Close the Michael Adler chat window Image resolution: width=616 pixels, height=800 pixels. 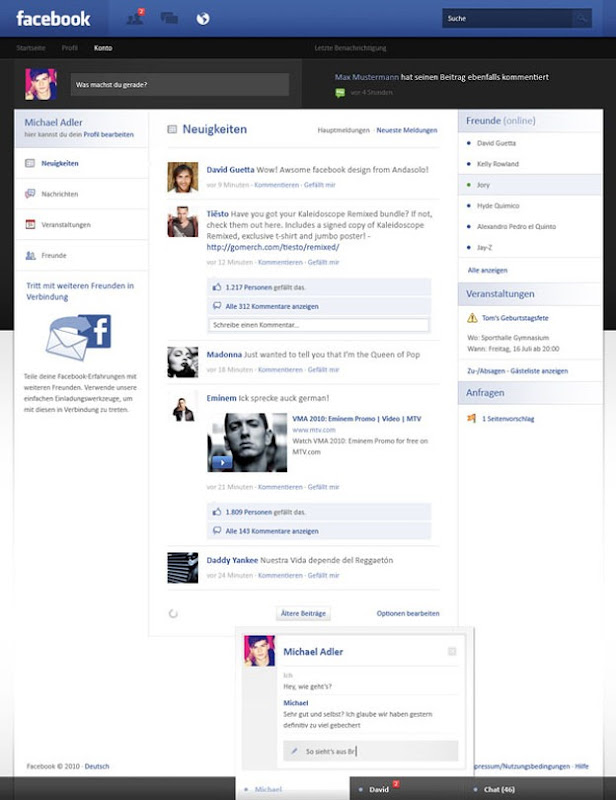[452, 652]
